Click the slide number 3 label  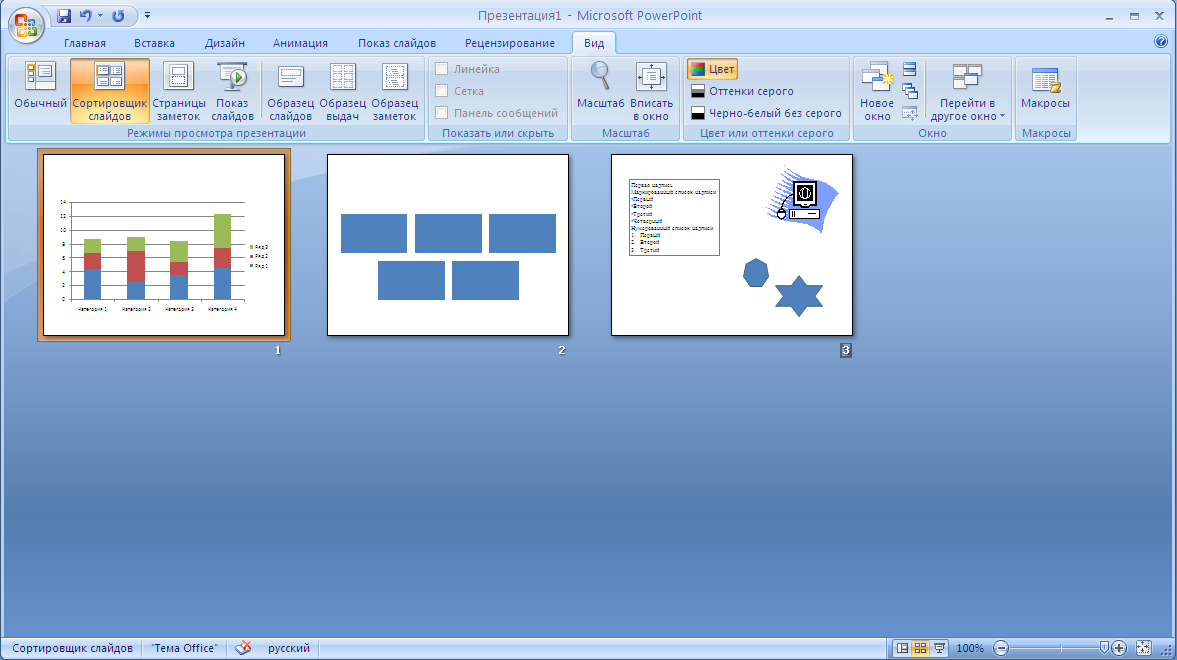coord(845,350)
